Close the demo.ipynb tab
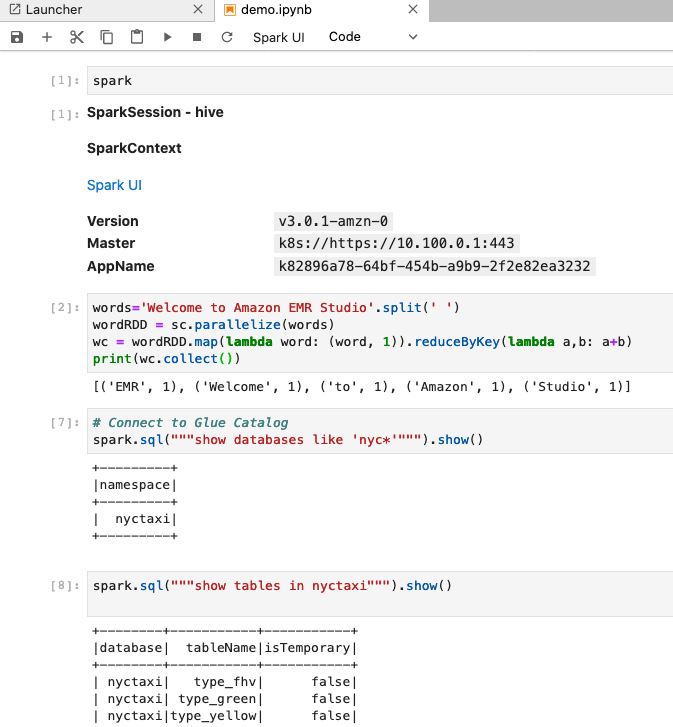This screenshot has width=673, height=727. pos(413,9)
